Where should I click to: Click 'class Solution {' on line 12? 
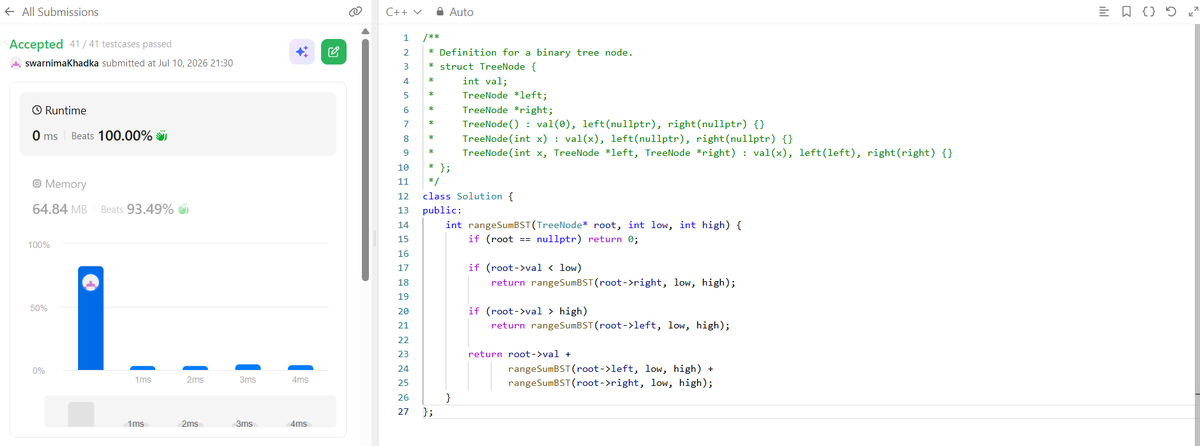click(x=468, y=196)
